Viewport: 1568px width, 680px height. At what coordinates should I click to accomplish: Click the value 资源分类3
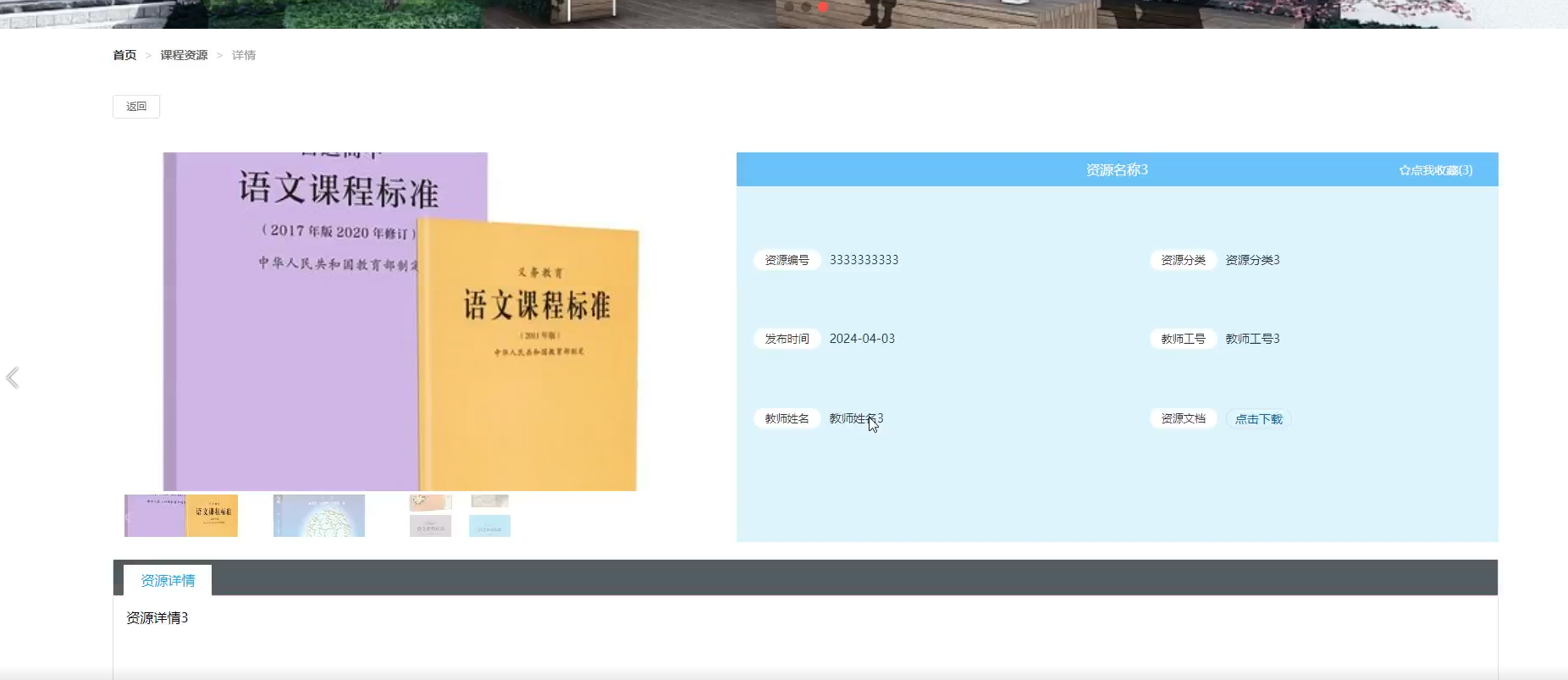click(1252, 260)
